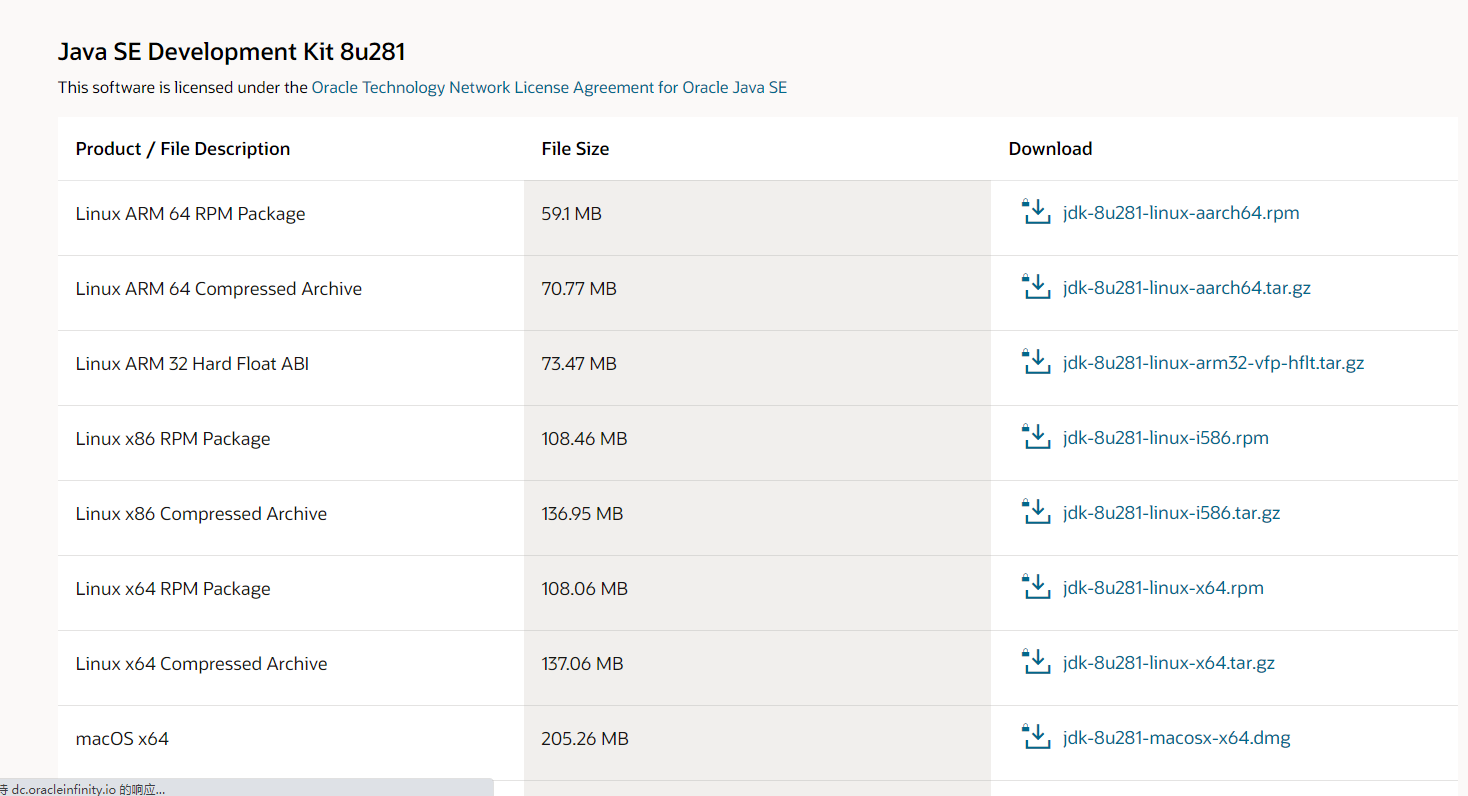
Task: Click download icon for jdk-8u281-linux-aarch64.rpm
Action: (1036, 212)
